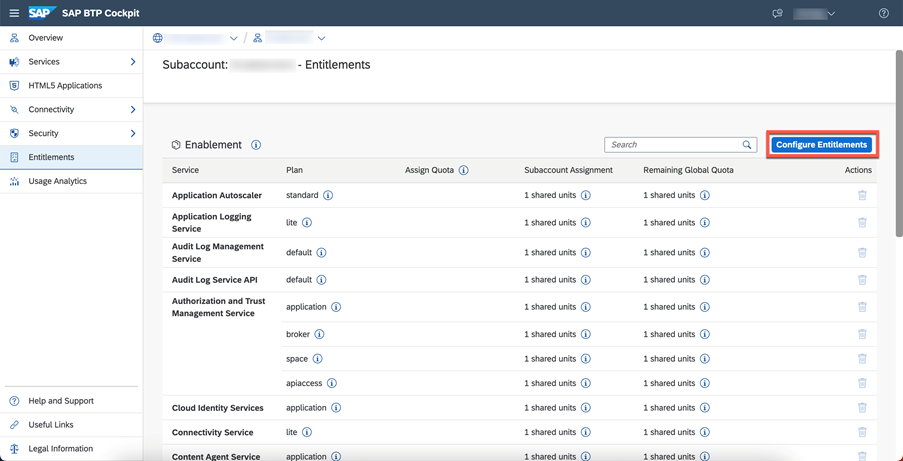Show info for the space plan
Viewport: 903px width, 461px height.
[x=317, y=359]
